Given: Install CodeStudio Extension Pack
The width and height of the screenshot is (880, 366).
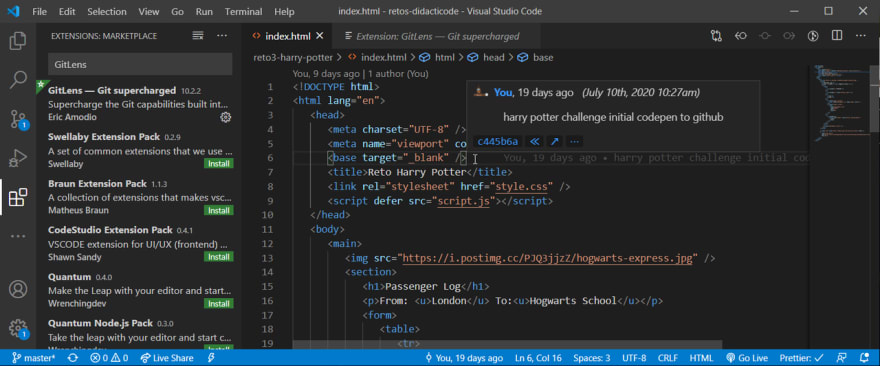Looking at the screenshot, I should [218, 257].
